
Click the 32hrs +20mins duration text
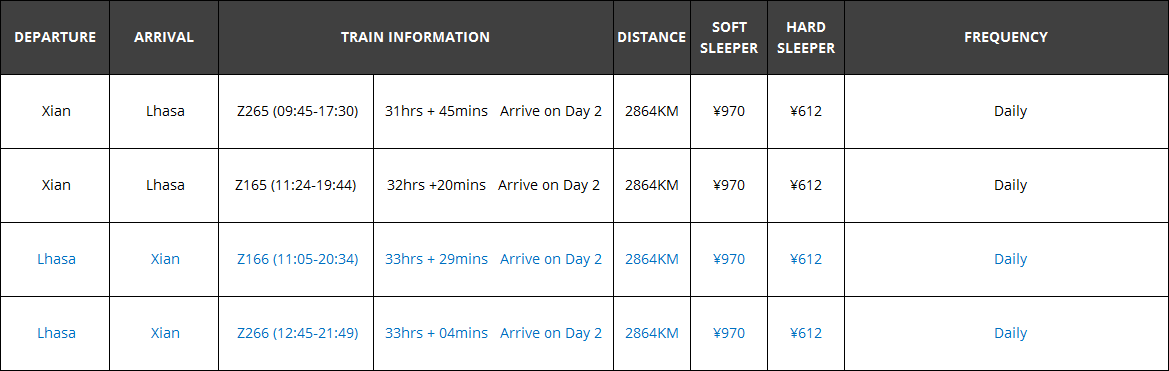coord(436,185)
